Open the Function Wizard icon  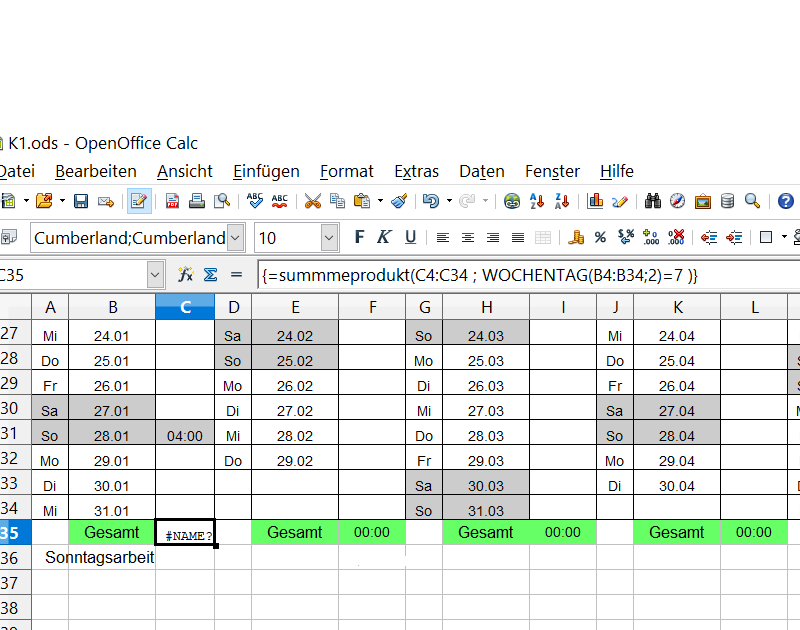(185, 274)
